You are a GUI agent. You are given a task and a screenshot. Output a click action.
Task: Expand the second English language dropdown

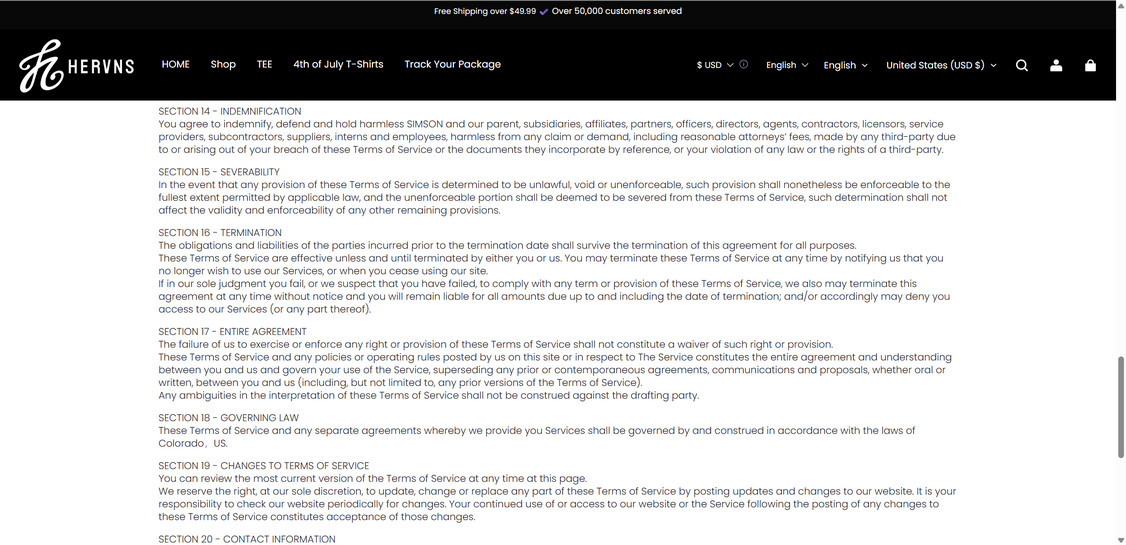(x=845, y=65)
